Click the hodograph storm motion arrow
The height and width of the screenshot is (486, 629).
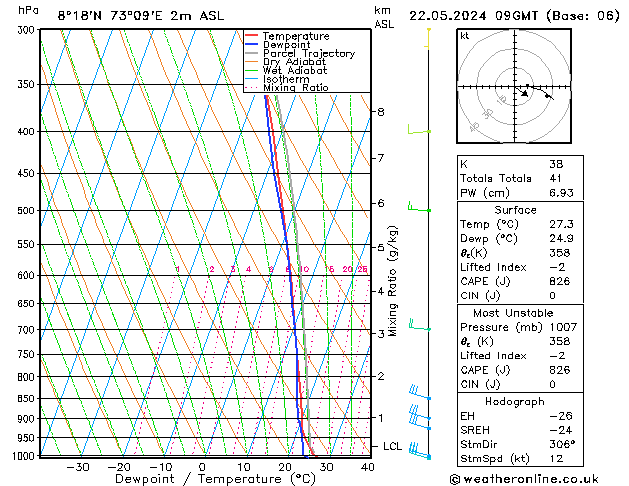point(521,92)
